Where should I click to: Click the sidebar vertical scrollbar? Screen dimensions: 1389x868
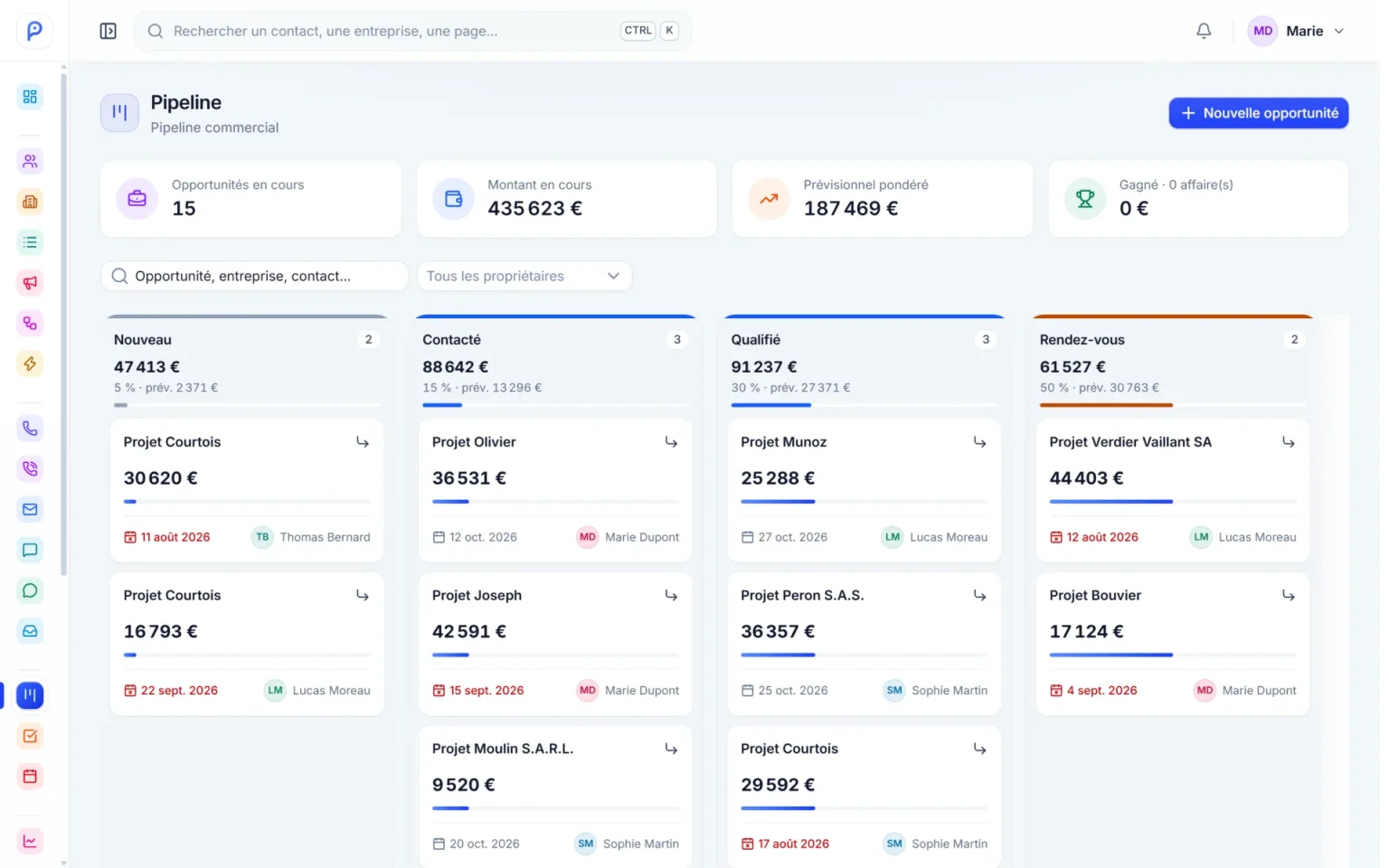[63, 324]
